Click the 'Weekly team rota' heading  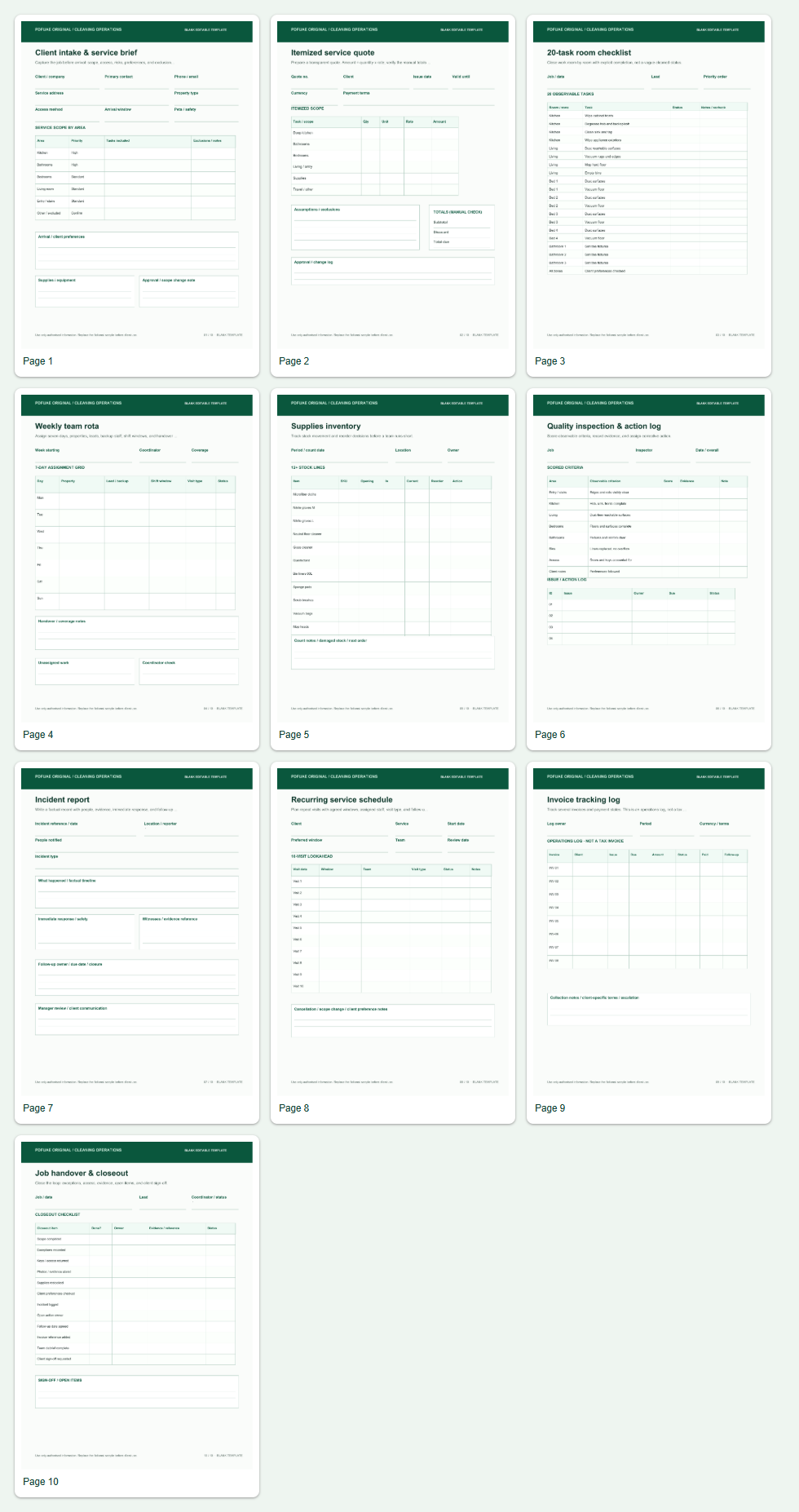pyautogui.click(x=67, y=426)
